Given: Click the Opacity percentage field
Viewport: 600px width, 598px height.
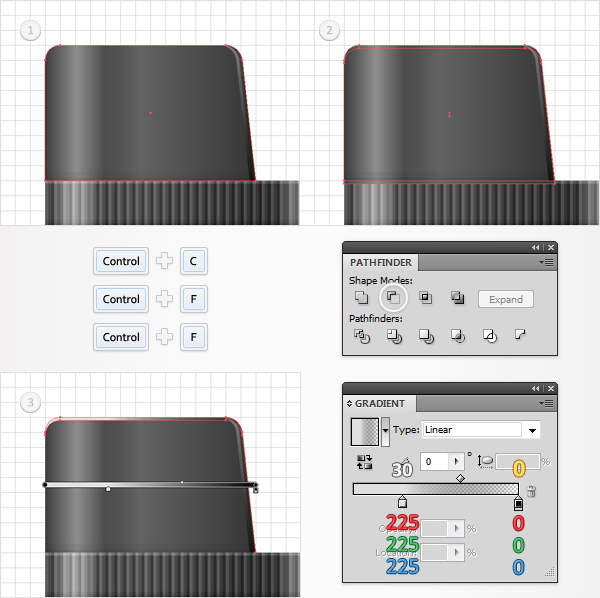Looking at the screenshot, I should coord(434,529).
